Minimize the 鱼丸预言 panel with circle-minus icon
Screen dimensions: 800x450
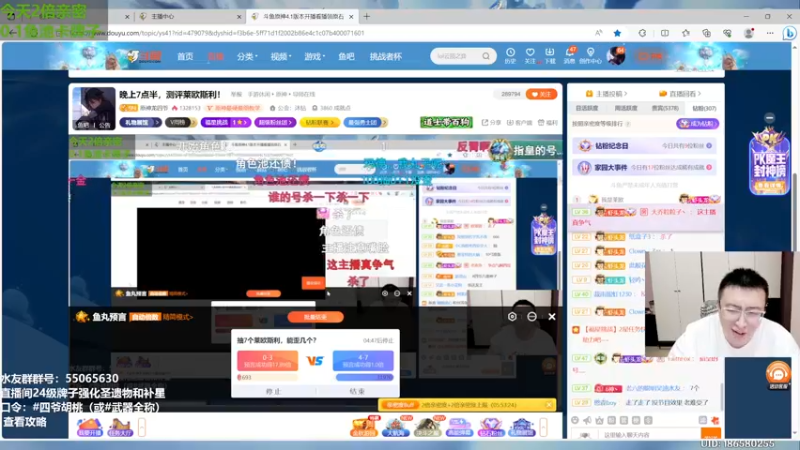(532, 317)
